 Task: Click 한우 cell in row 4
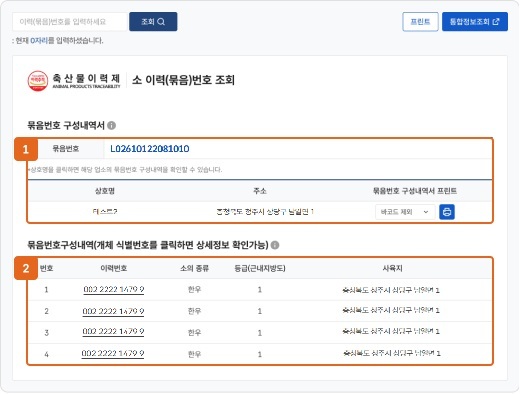(x=194, y=354)
